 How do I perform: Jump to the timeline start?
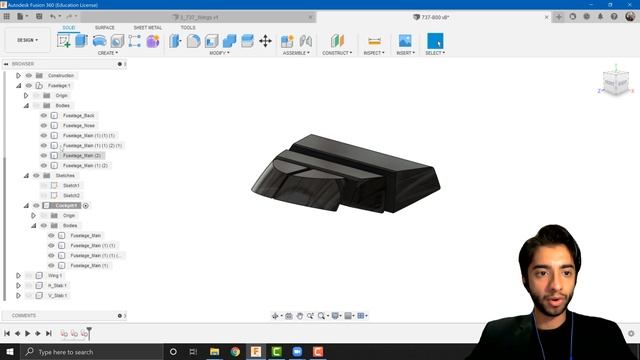(x=7, y=333)
